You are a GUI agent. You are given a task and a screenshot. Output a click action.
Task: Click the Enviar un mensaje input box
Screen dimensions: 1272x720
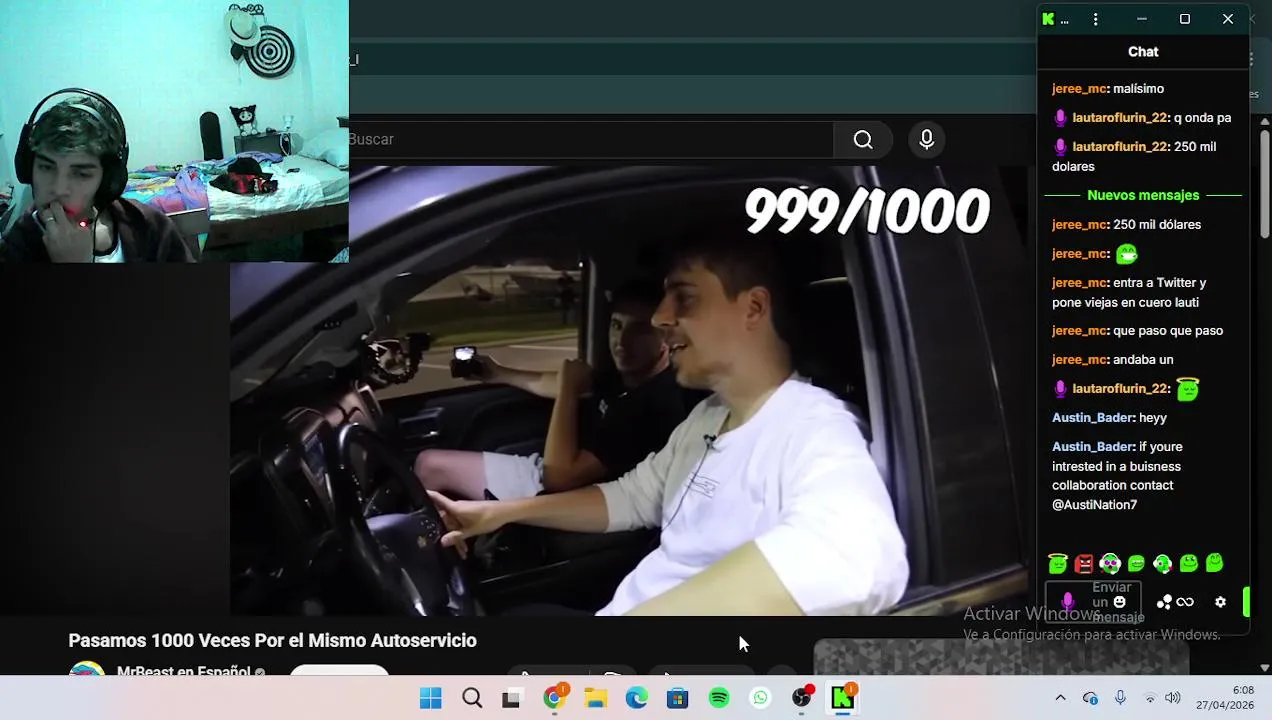tap(1093, 602)
